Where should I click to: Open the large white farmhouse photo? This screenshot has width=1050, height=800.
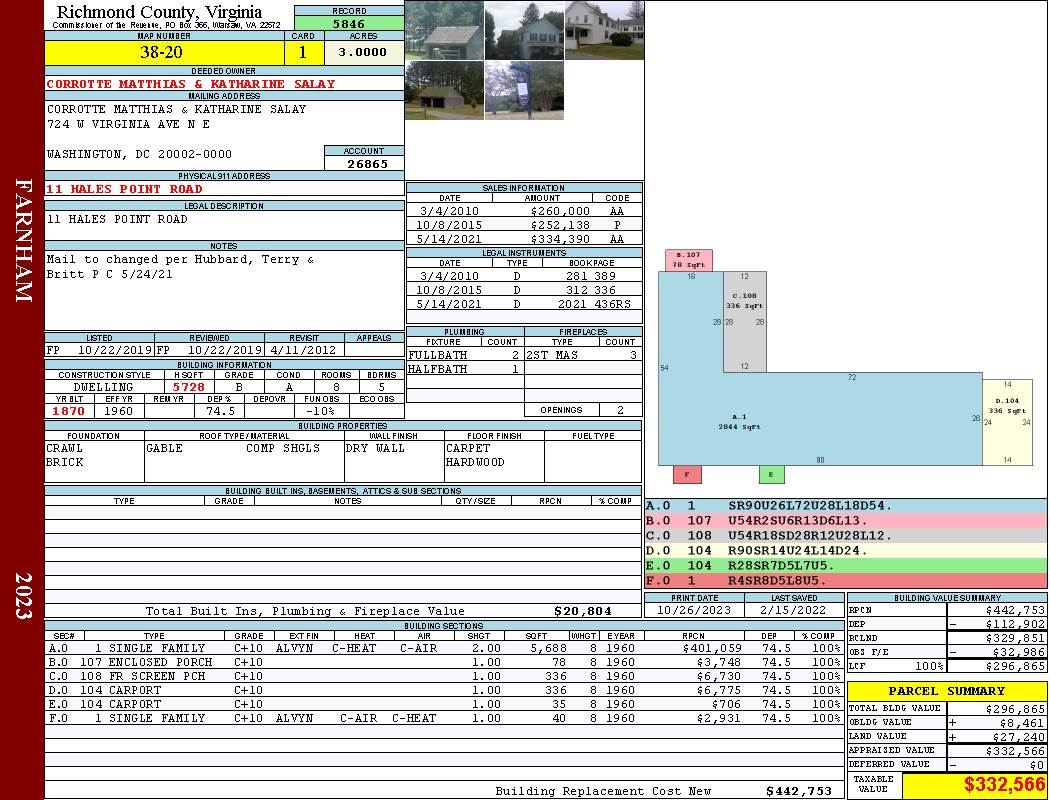point(604,30)
